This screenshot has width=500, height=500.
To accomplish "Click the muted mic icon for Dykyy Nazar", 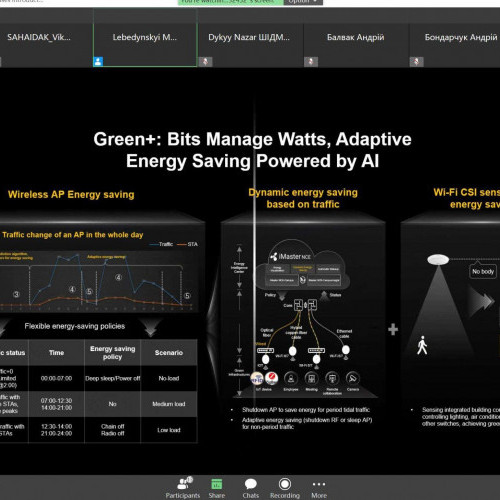I will pos(205,62).
